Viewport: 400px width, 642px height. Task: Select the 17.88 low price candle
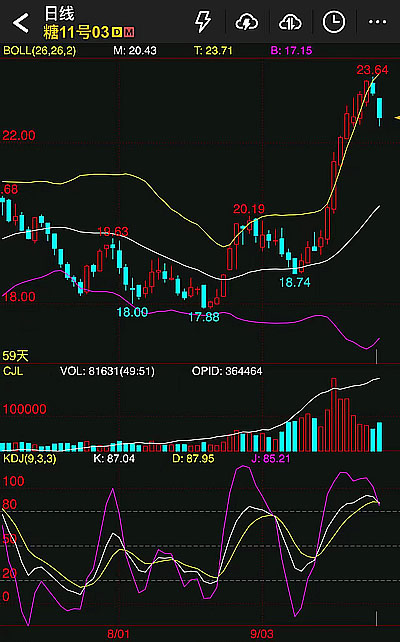click(204, 296)
